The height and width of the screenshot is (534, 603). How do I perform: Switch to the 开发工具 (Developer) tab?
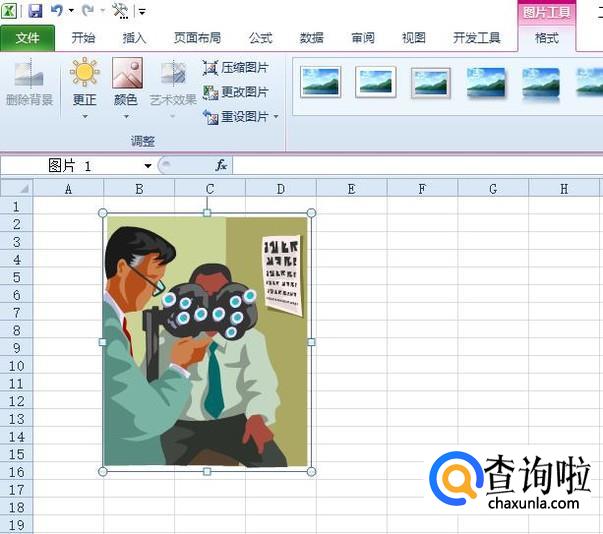click(x=476, y=38)
